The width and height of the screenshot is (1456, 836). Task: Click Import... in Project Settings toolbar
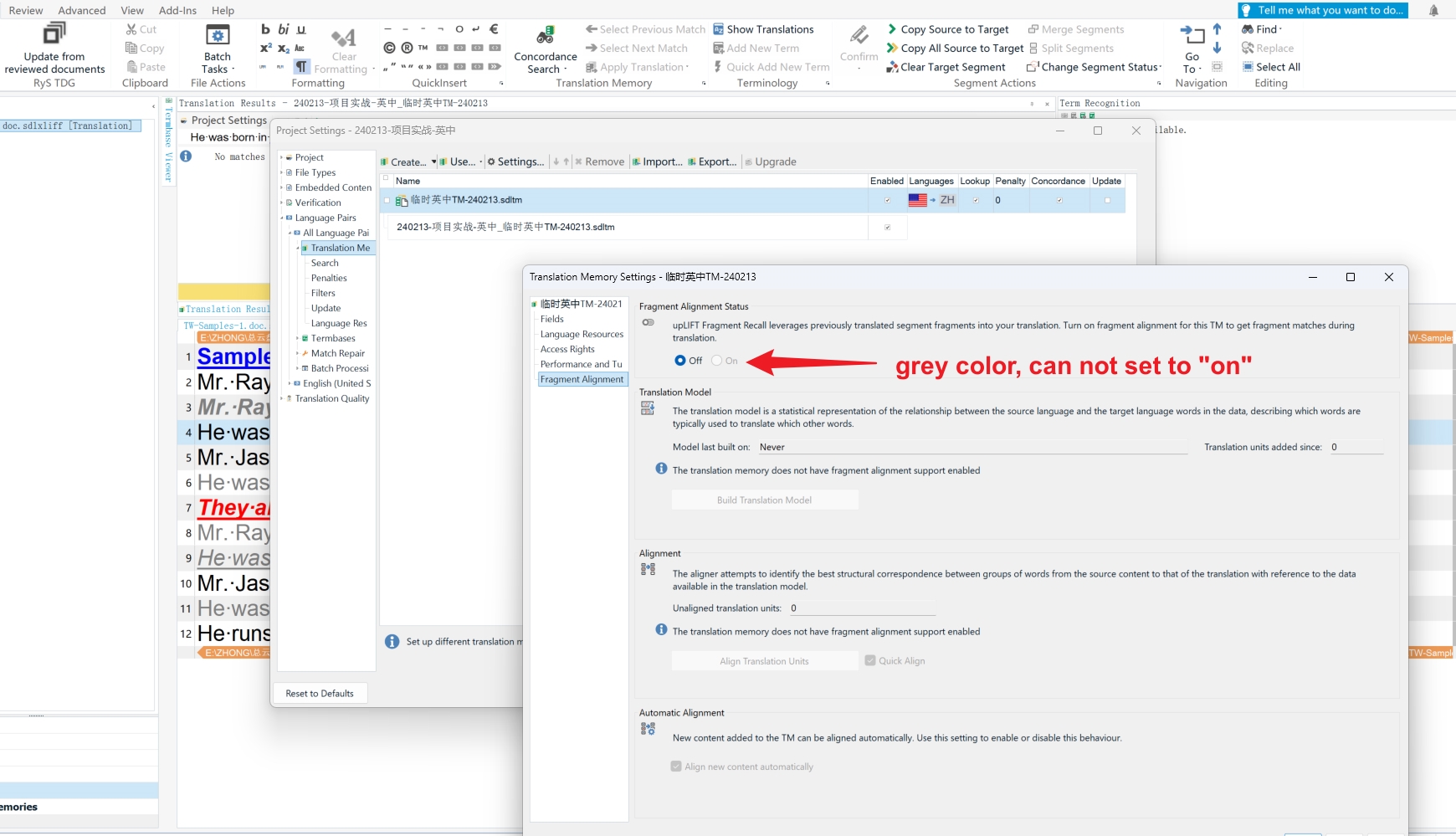tap(657, 162)
